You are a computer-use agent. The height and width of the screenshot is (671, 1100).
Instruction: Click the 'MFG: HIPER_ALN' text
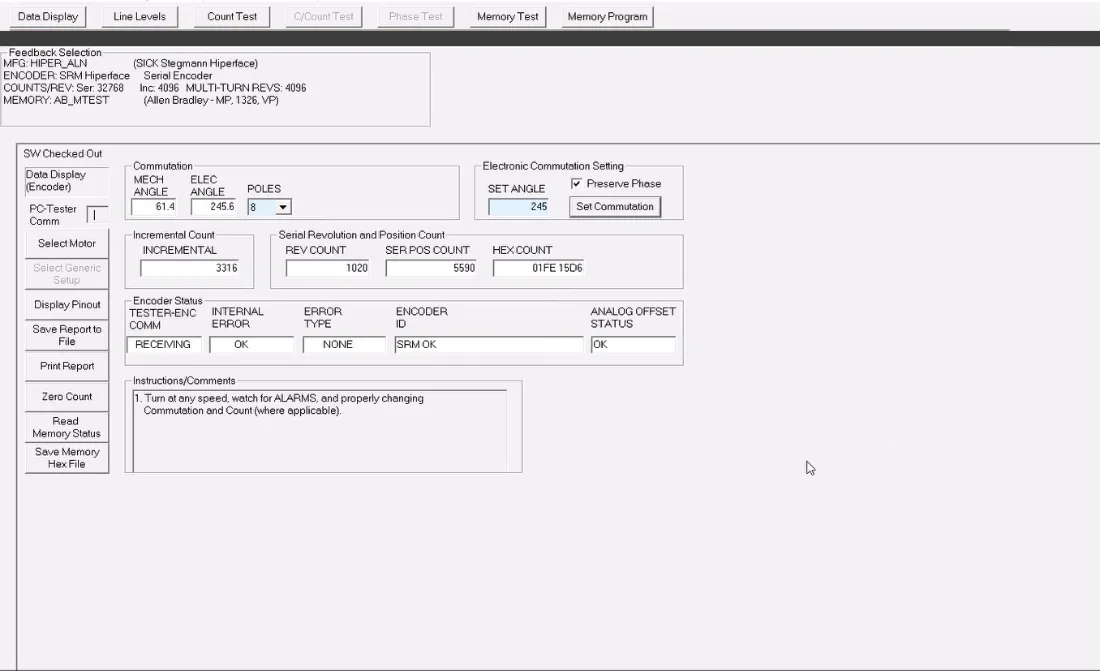(46, 63)
